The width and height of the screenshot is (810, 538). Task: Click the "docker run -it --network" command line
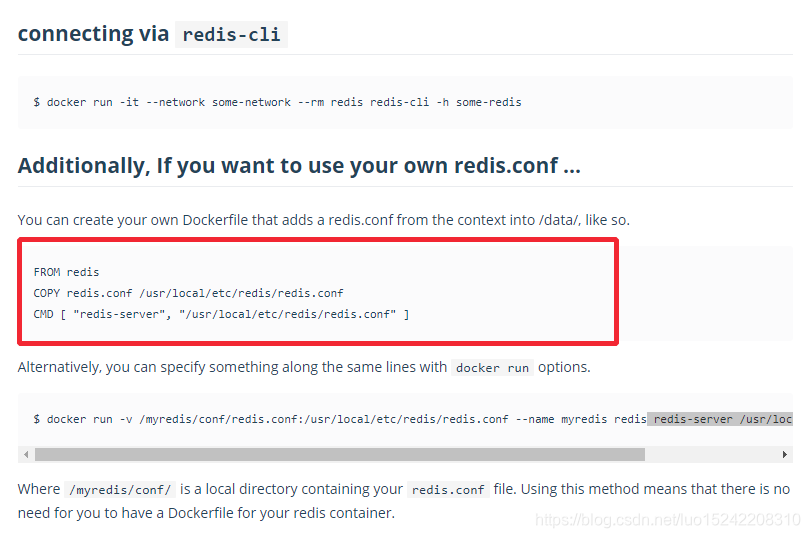pyautogui.click(x=277, y=102)
